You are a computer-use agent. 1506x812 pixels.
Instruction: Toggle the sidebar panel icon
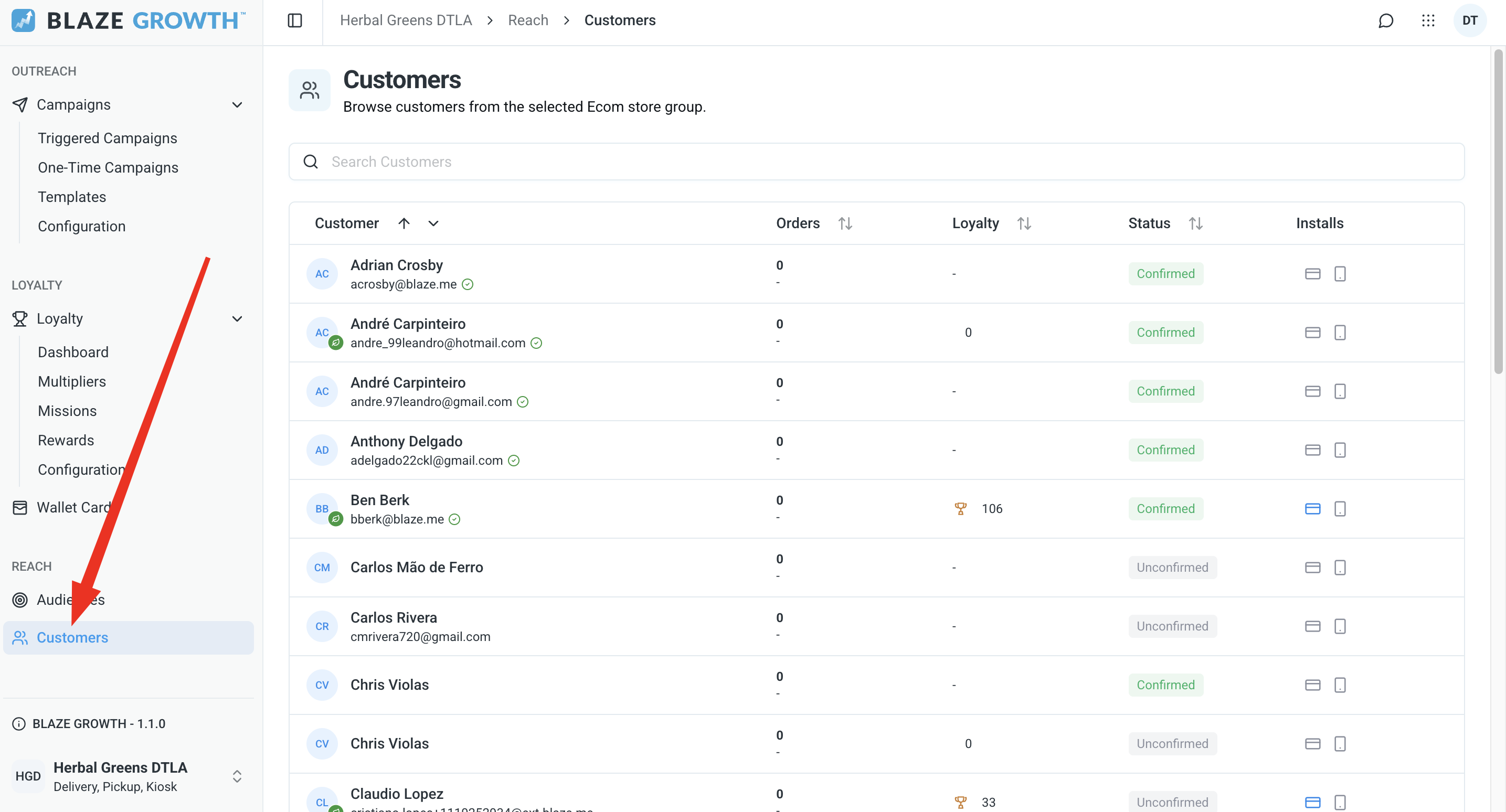pos(295,20)
